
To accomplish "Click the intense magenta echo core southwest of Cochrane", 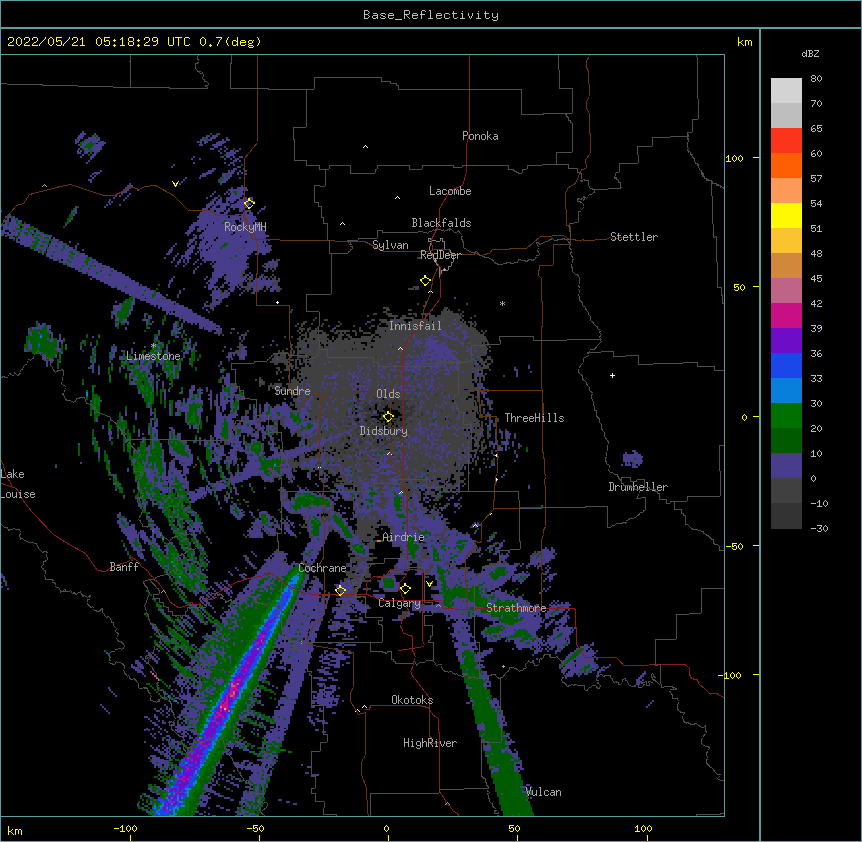I will click(x=228, y=701).
